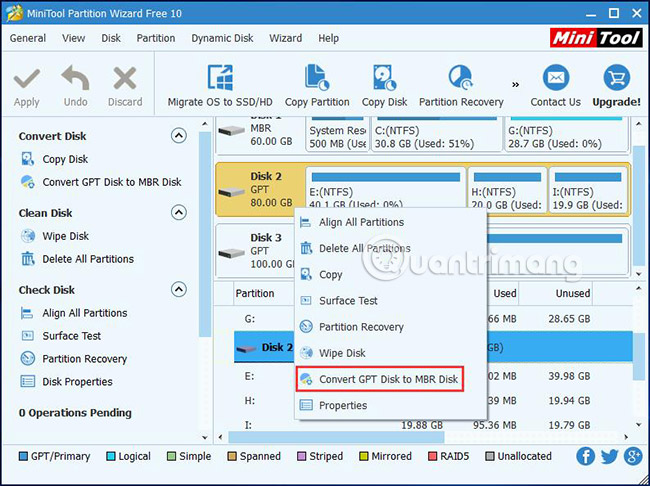Choose Convert GPT Disk to MBR Disk in context menu
This screenshot has width=650, height=486.
[380, 379]
